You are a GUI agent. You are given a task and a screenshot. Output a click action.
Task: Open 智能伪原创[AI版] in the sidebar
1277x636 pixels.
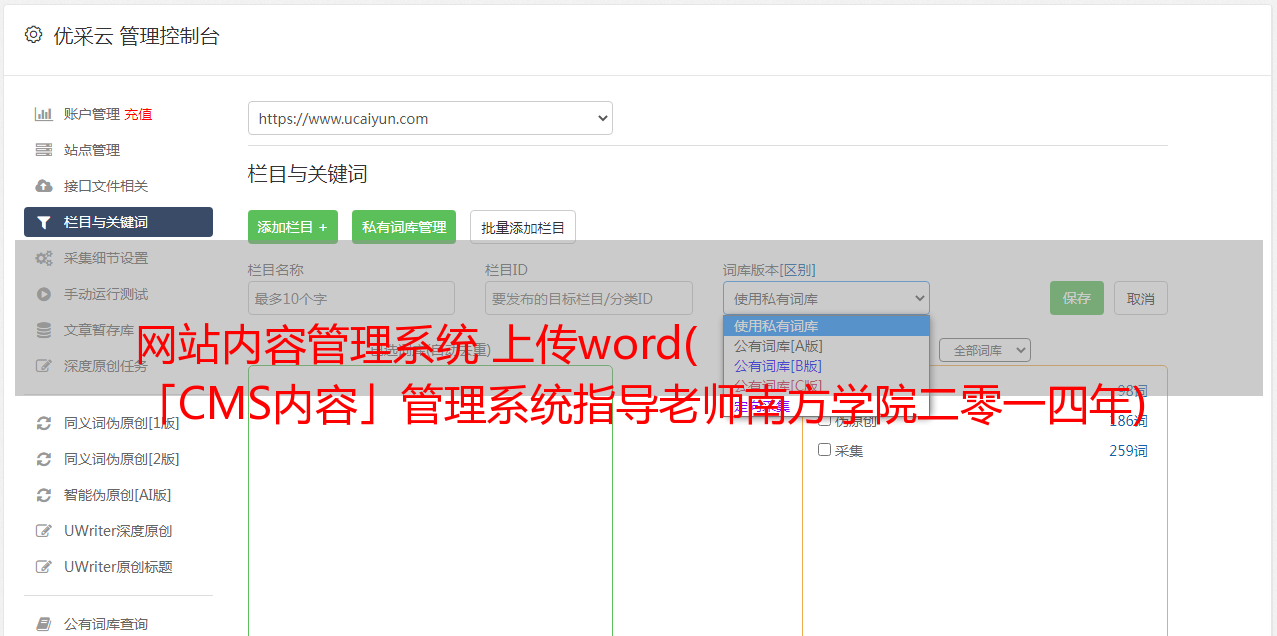click(x=118, y=495)
